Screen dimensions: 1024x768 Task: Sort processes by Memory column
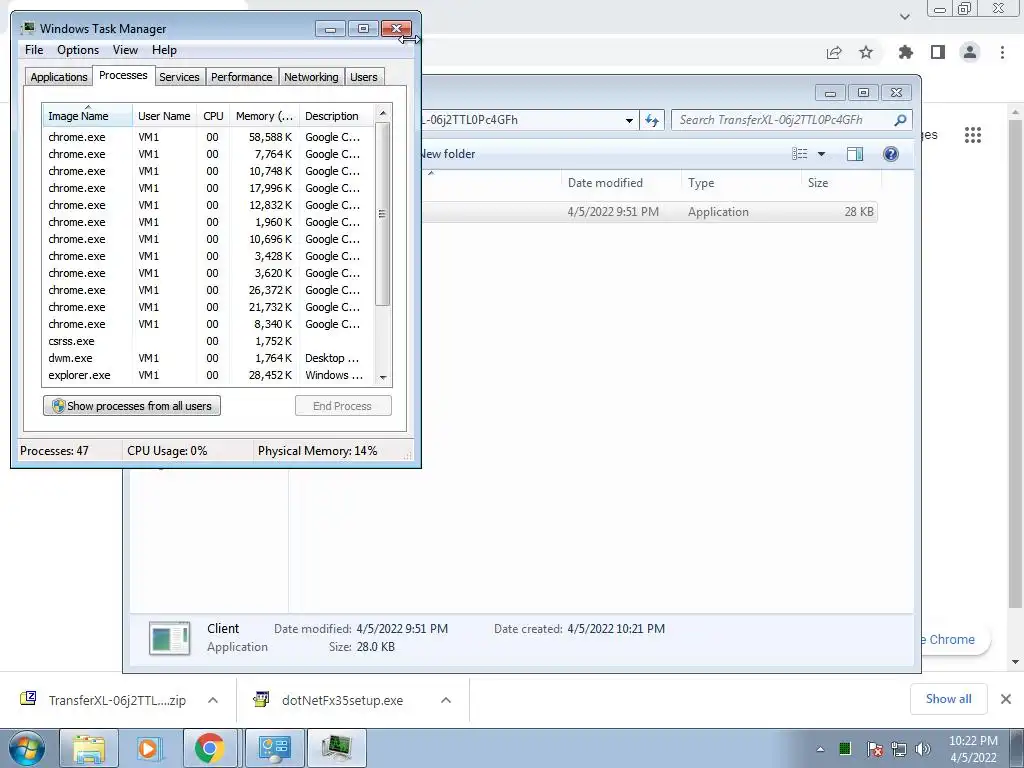[264, 116]
